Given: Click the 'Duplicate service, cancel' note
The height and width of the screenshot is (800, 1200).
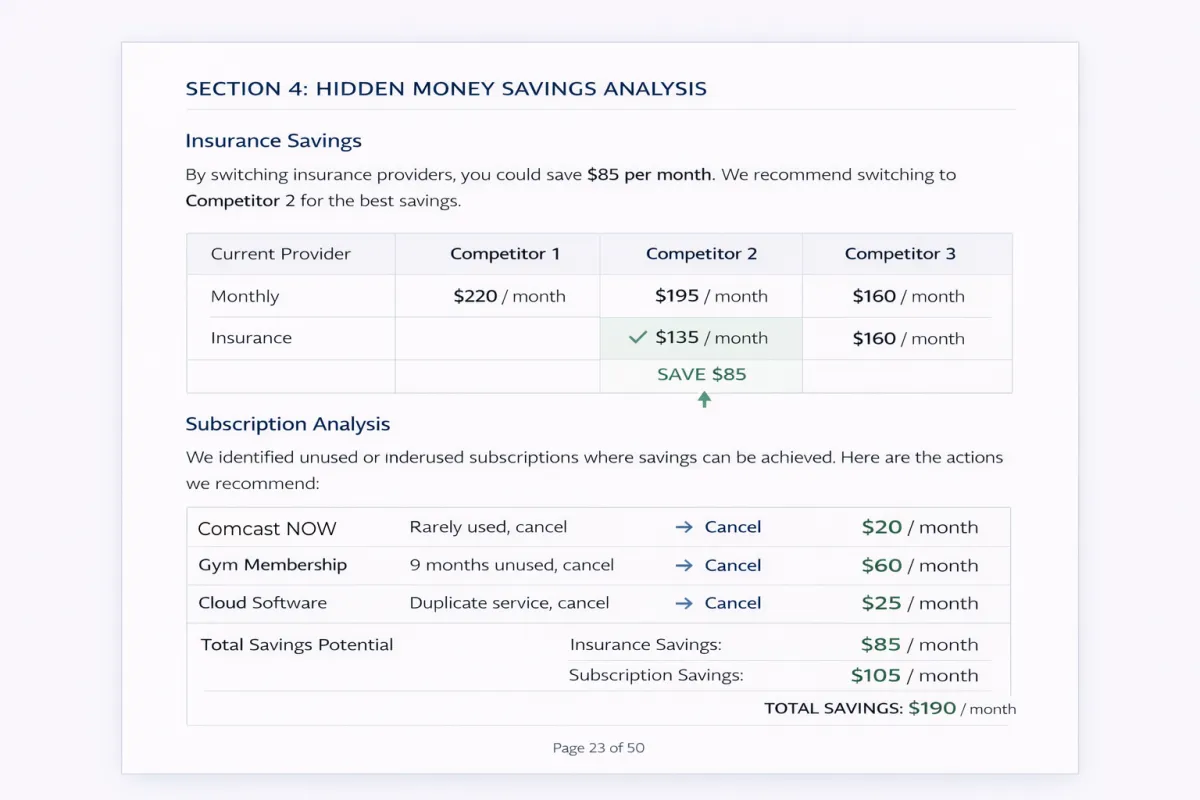Looking at the screenshot, I should 509,603.
